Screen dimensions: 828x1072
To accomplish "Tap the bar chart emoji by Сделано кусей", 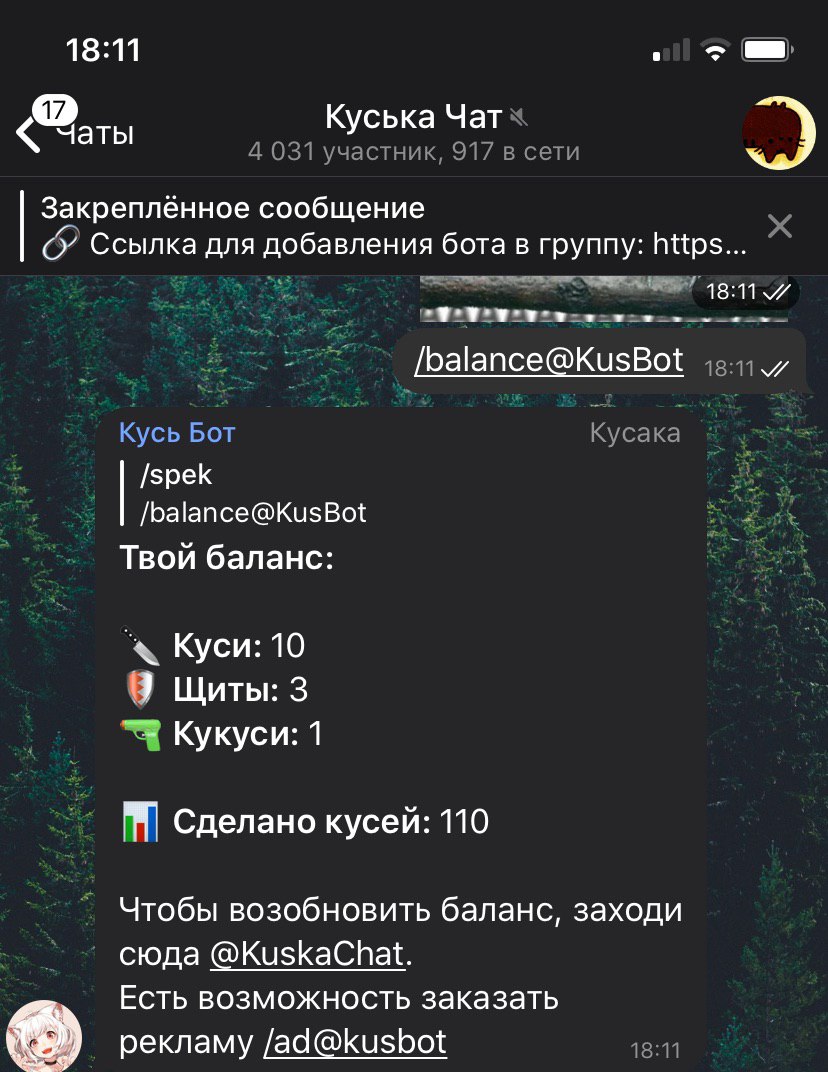I will (x=140, y=821).
